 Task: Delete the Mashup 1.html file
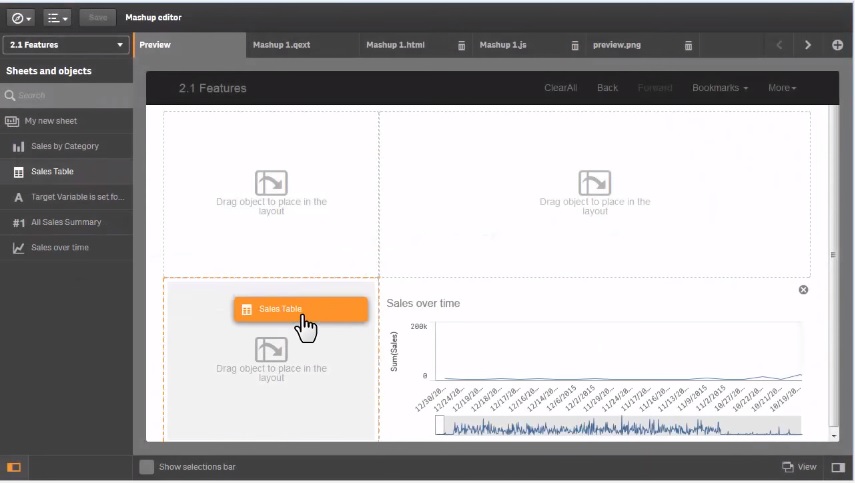(x=461, y=46)
